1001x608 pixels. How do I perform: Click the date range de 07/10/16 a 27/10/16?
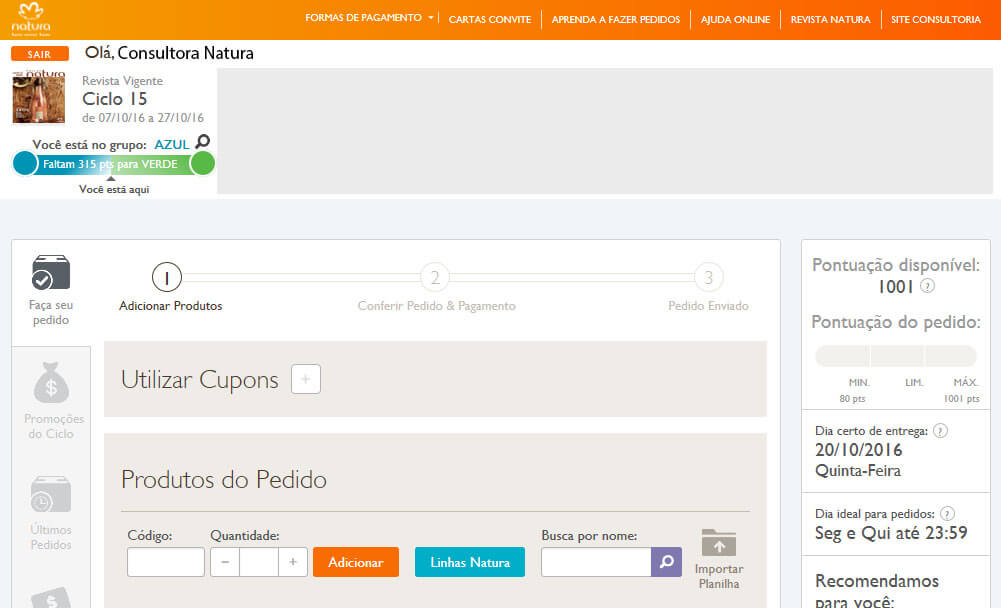[x=143, y=118]
